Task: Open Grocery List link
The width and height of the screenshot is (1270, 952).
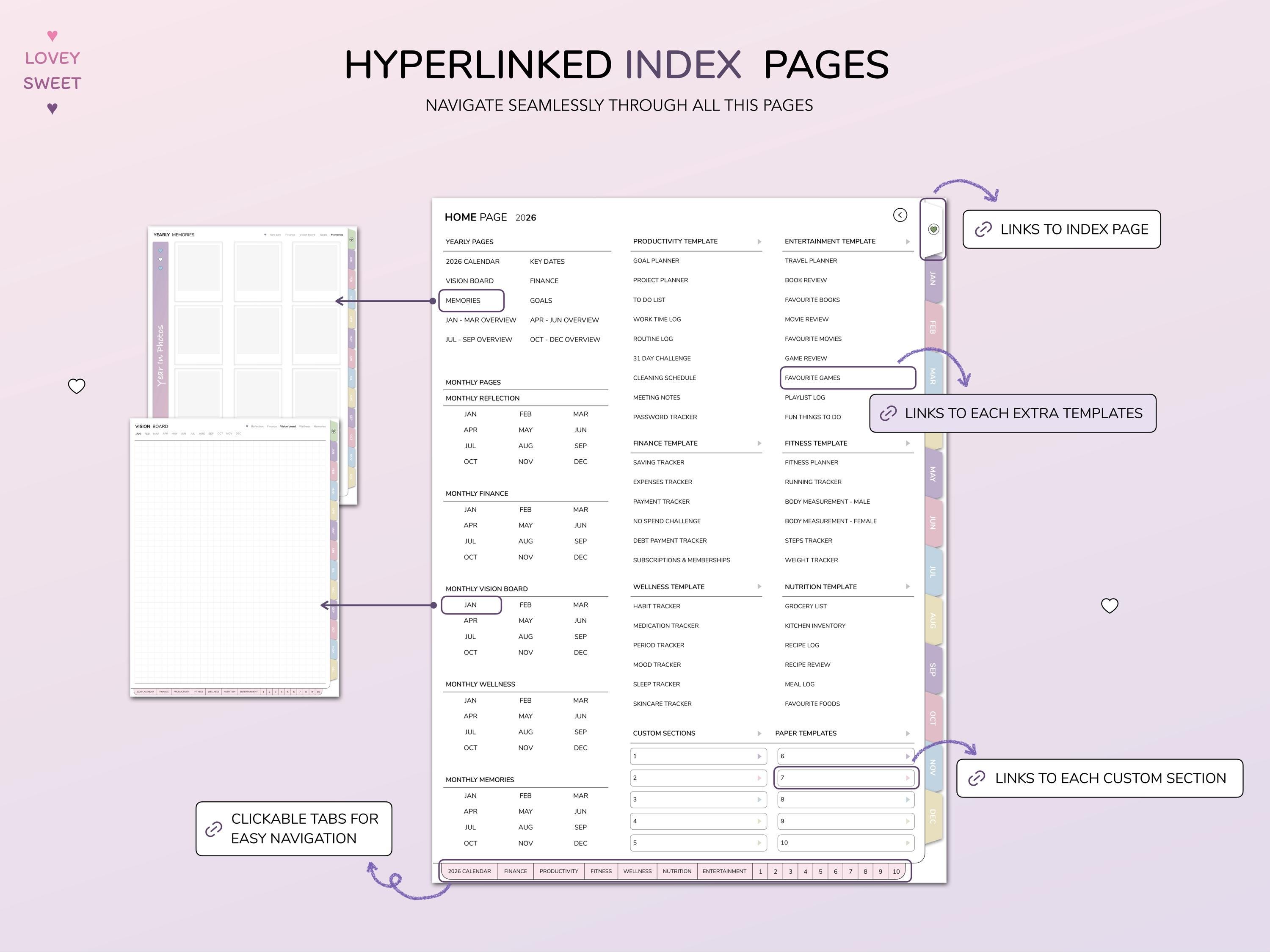Action: [x=806, y=606]
